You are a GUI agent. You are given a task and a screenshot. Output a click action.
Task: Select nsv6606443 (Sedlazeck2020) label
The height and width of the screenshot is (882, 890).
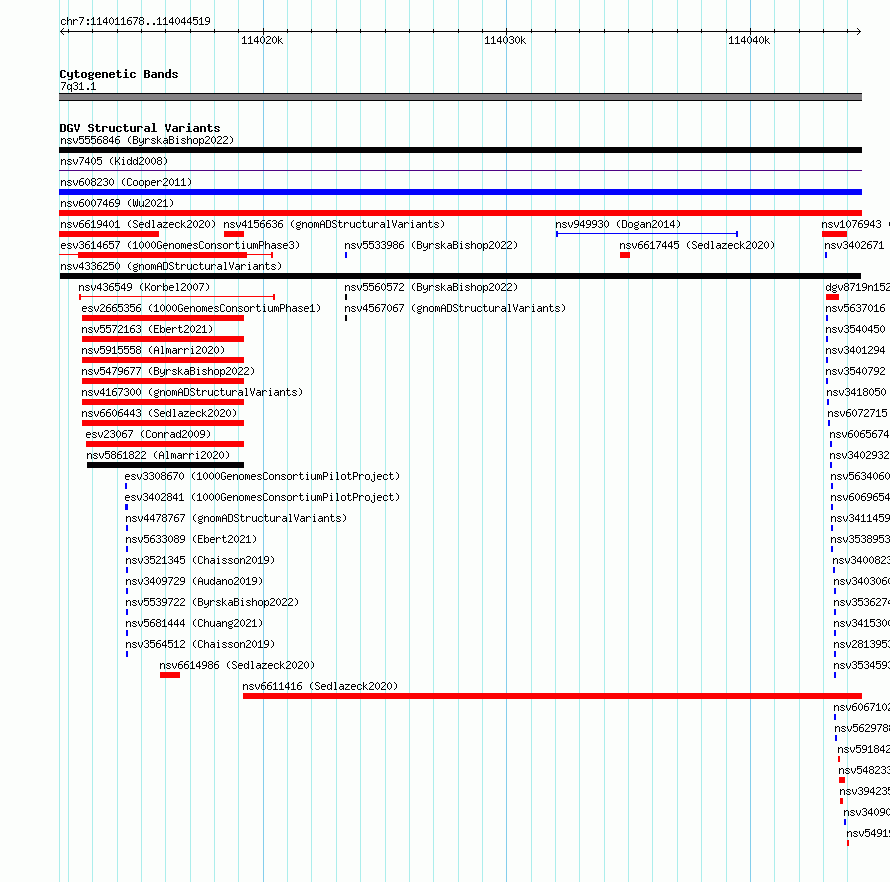(x=159, y=413)
